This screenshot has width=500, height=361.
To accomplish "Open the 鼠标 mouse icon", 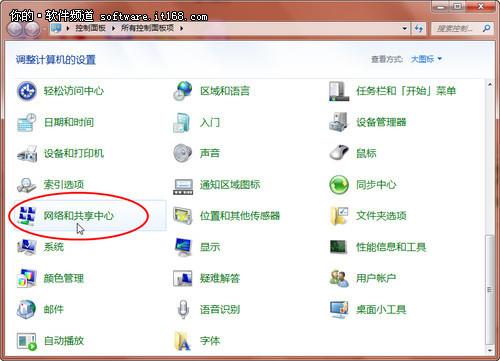I will coord(339,153).
